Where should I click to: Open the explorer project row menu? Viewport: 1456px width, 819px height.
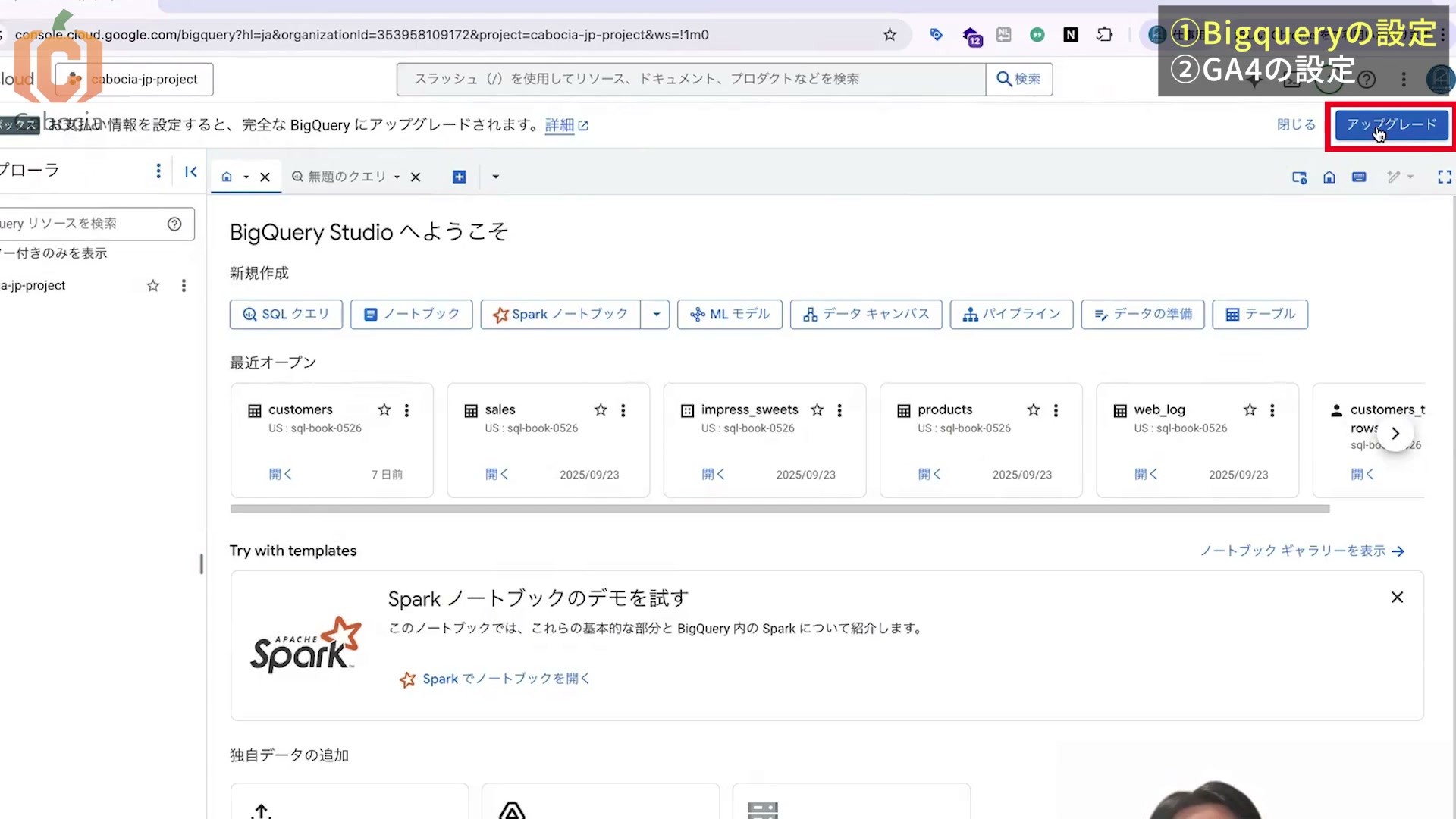coord(184,286)
